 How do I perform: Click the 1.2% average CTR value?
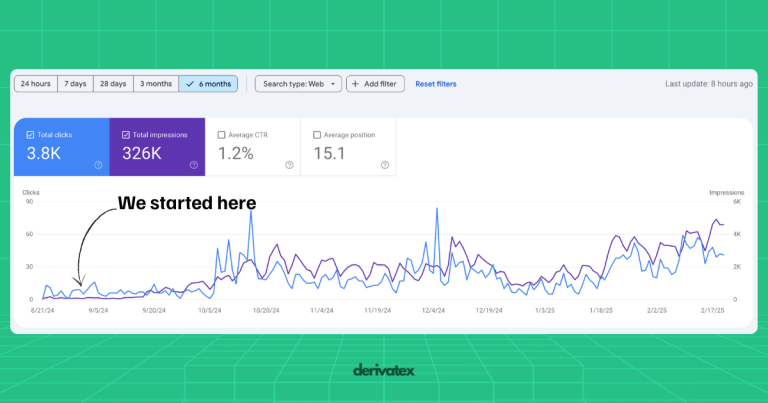pyautogui.click(x=236, y=153)
